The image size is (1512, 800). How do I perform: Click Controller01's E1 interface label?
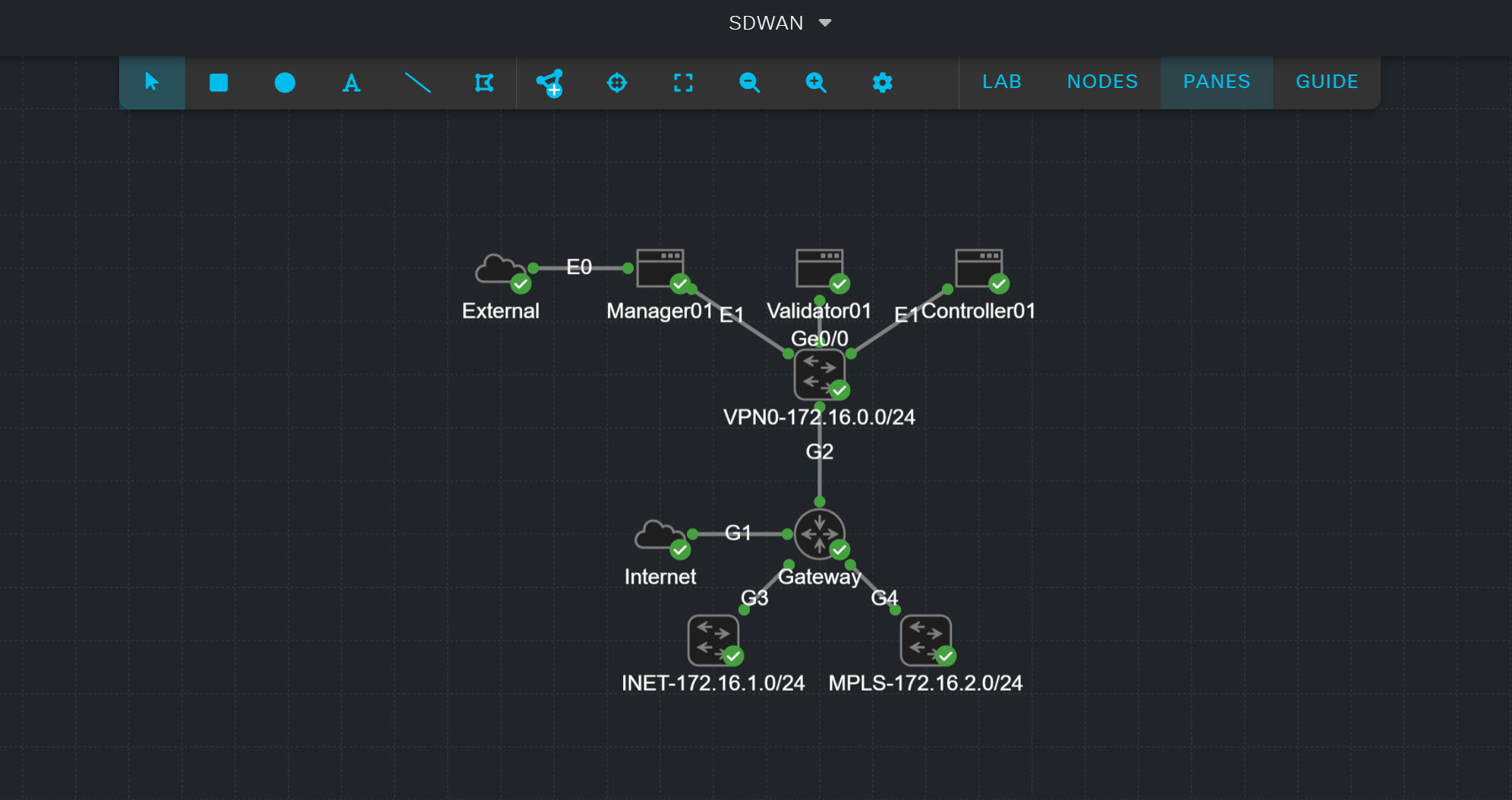coord(906,314)
